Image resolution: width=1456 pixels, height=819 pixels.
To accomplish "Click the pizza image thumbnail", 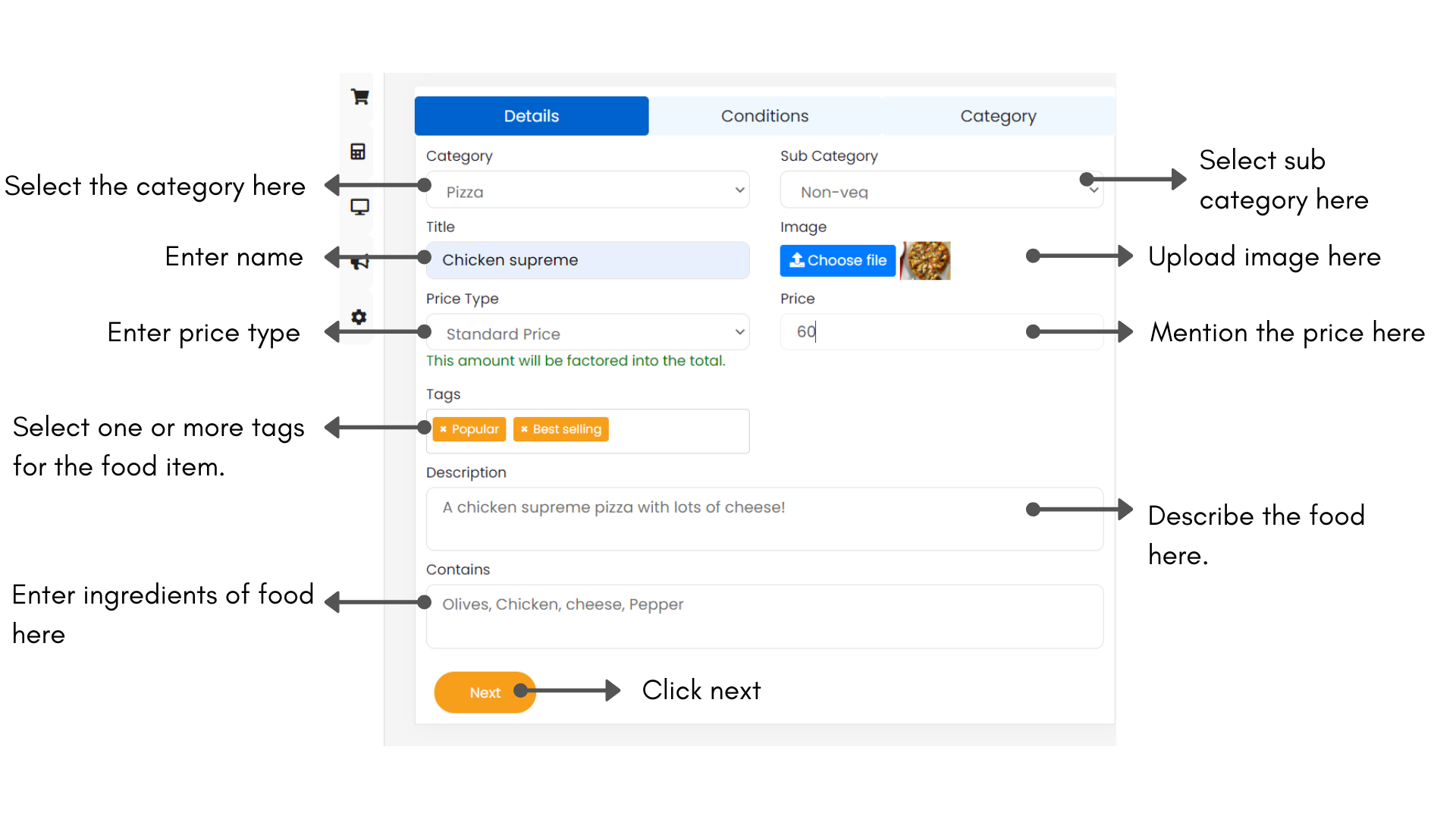I will [925, 261].
